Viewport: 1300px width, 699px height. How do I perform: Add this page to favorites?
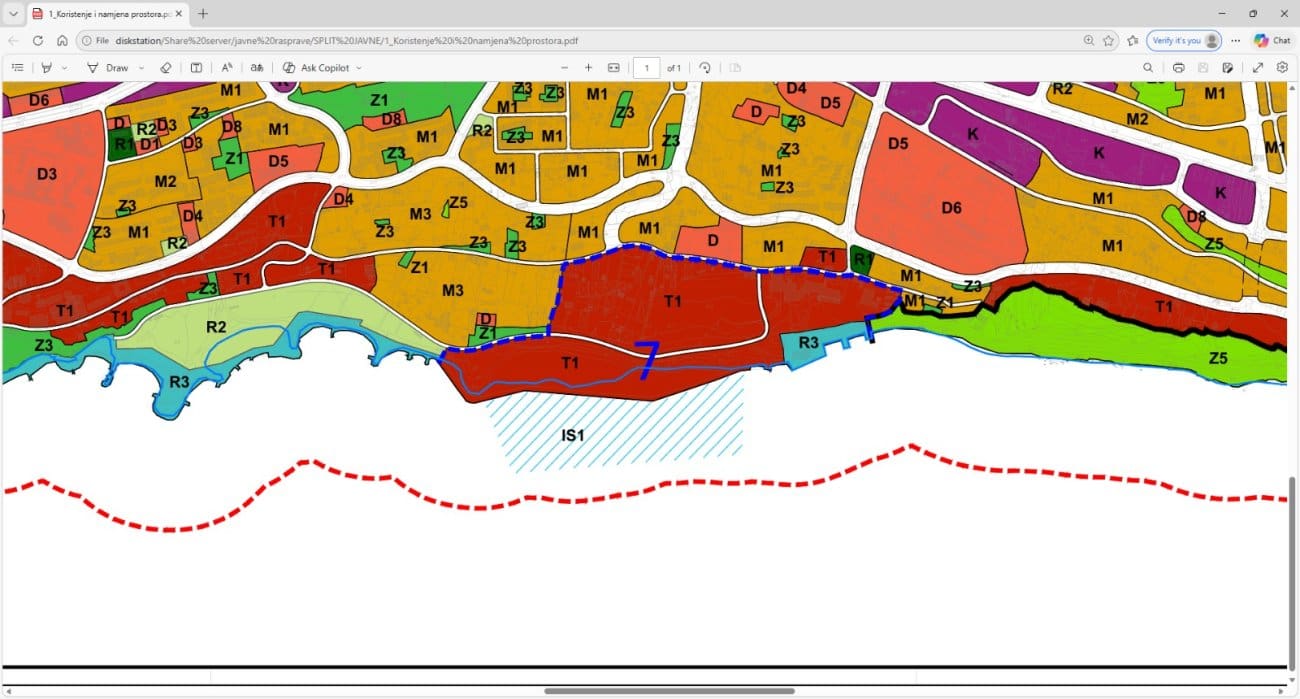(x=1109, y=41)
